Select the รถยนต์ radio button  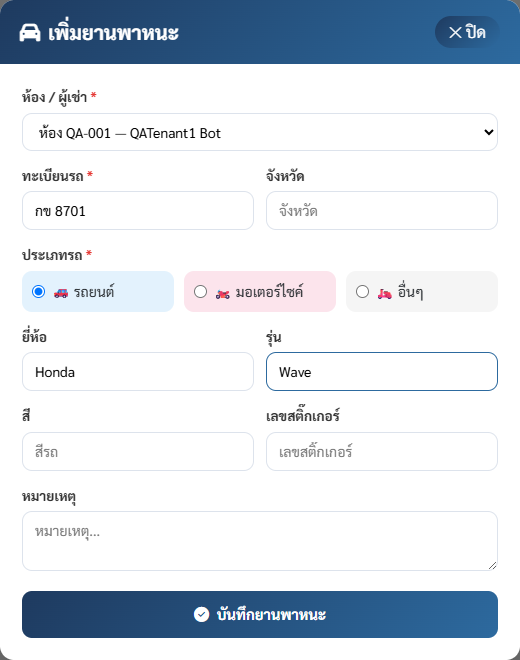click(x=38, y=291)
